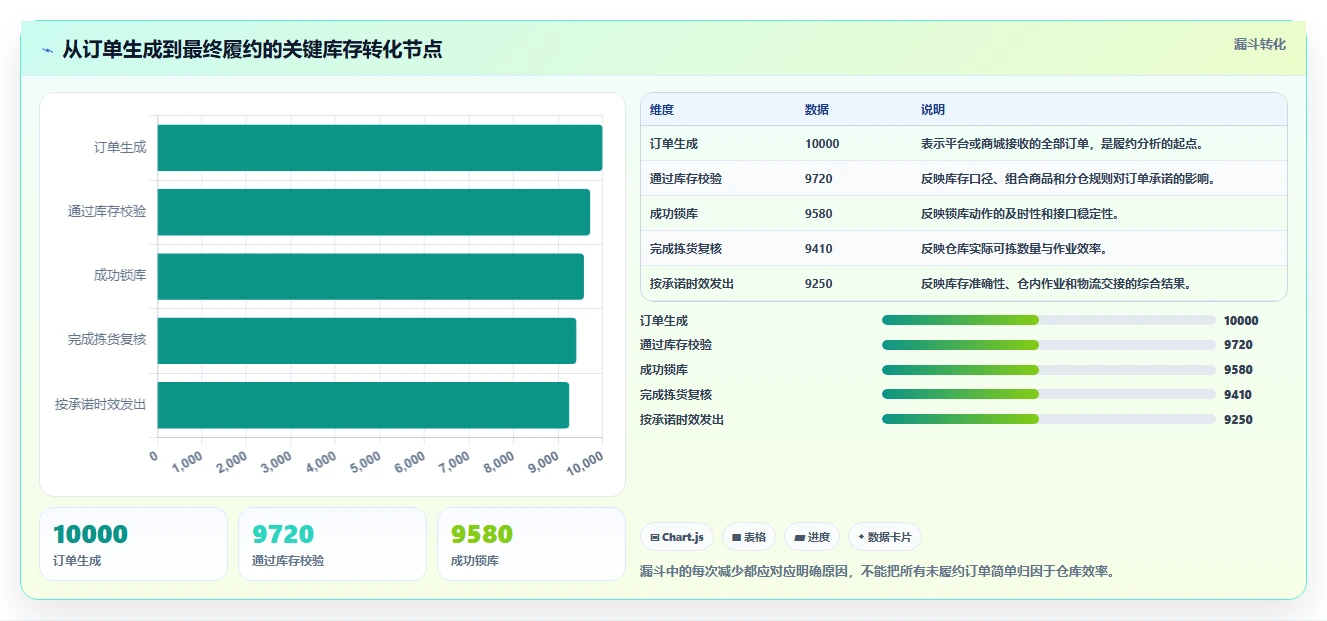This screenshot has width=1327, height=621.
Task: Click table value 9580
Action: pyautogui.click(x=819, y=214)
